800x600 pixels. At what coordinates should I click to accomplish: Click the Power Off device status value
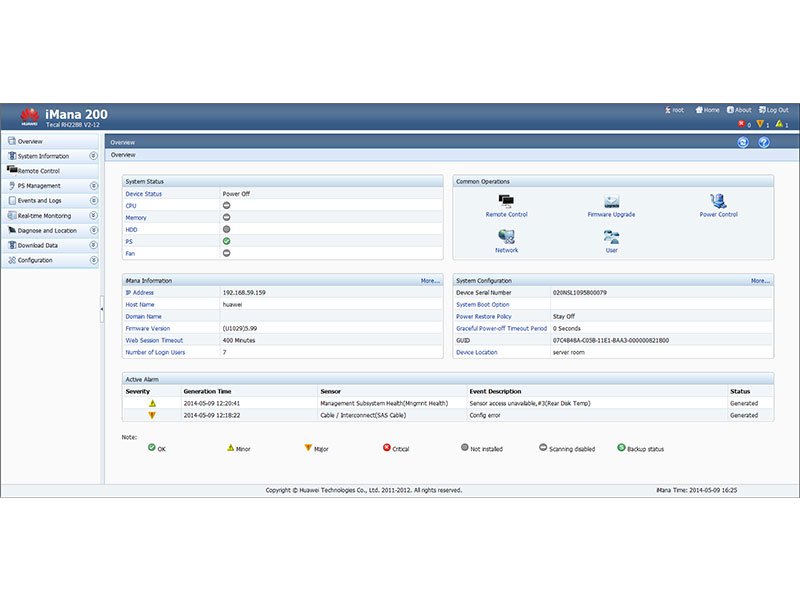click(x=236, y=194)
